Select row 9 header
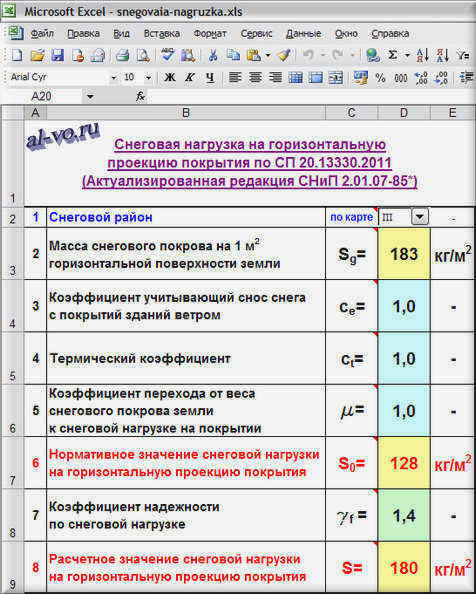 [12, 568]
